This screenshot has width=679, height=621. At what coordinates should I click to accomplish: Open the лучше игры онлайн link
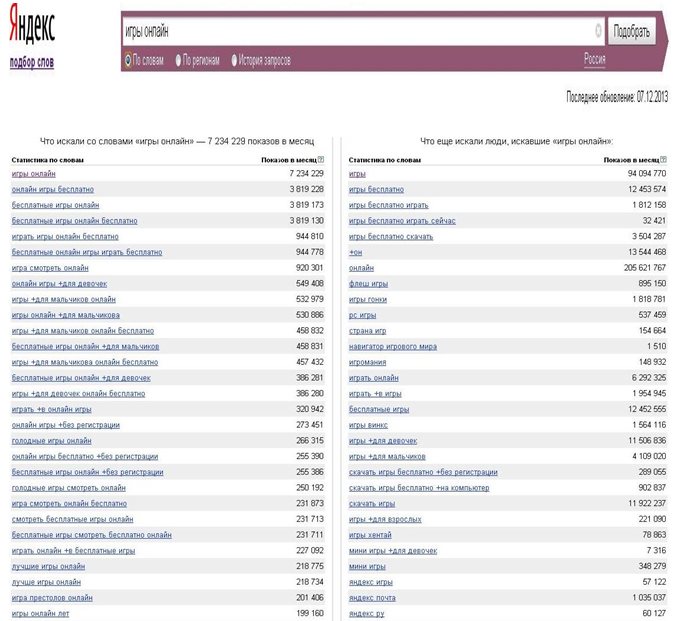pos(46,582)
